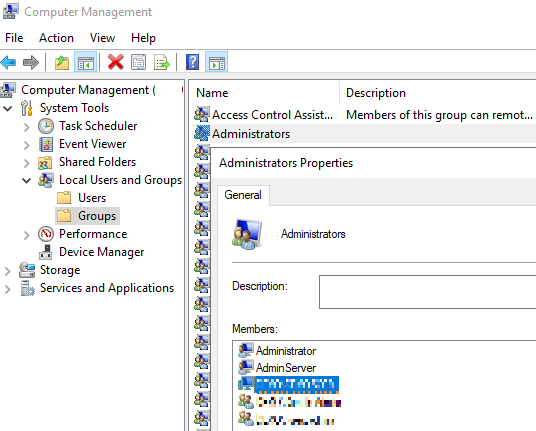The height and width of the screenshot is (431, 536).
Task: Click the Performance gauge icon
Action: pos(46,234)
